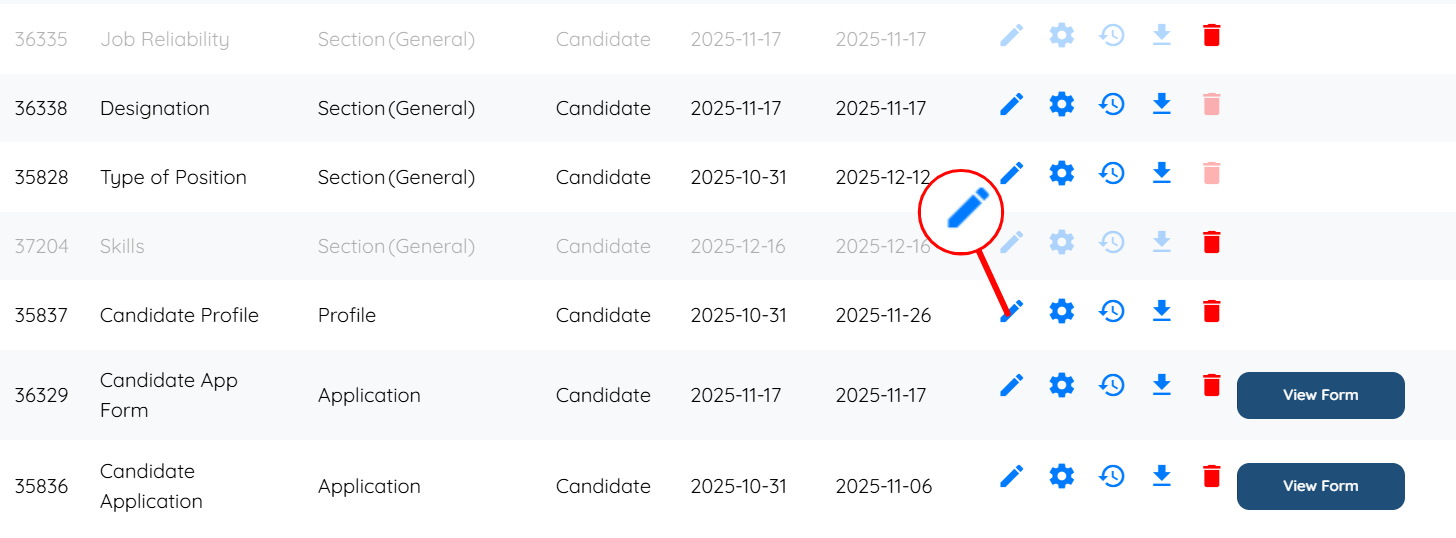1456x538 pixels.
Task: Download the Designation section
Action: coord(1161,104)
